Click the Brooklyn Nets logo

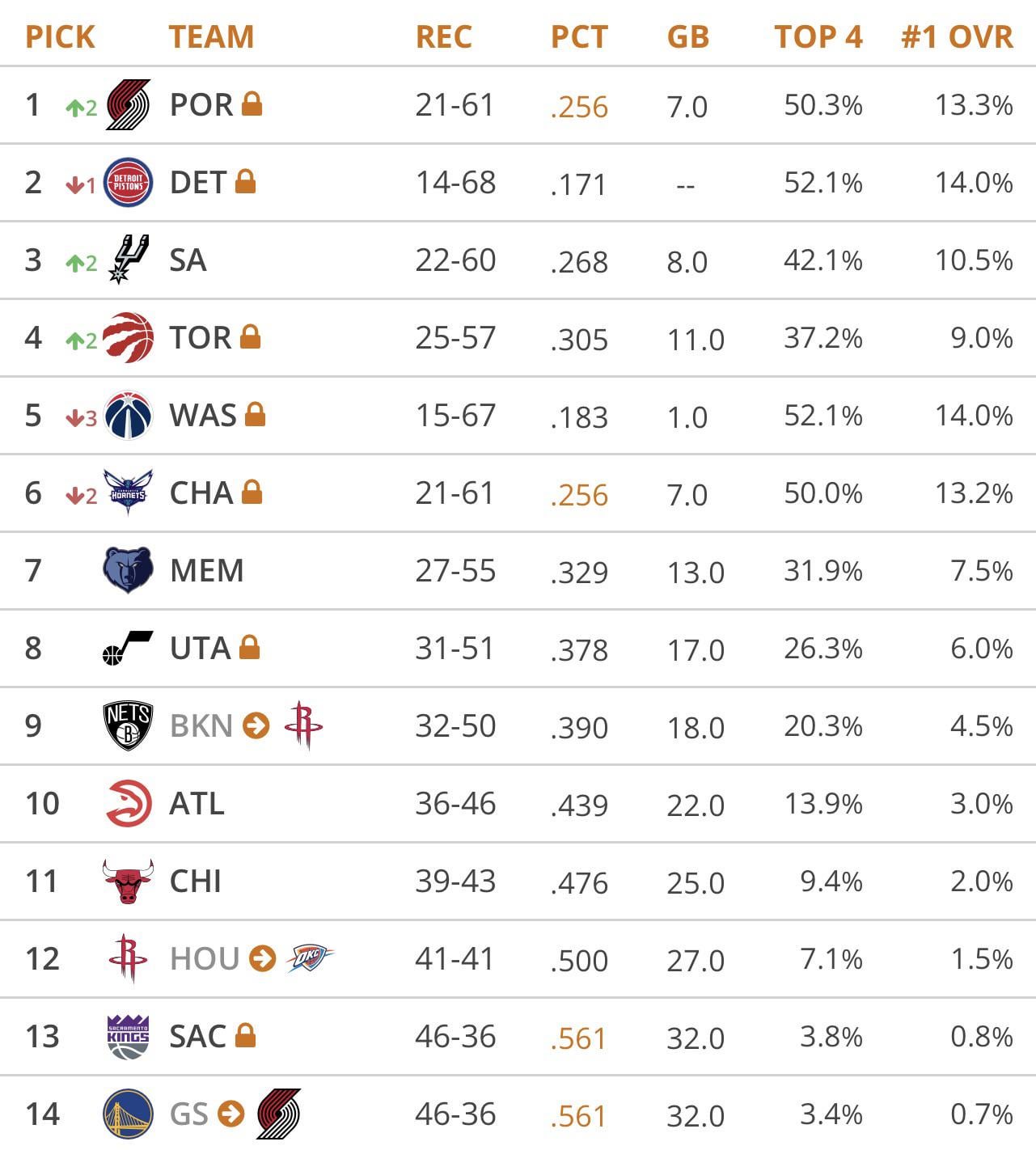click(x=128, y=725)
